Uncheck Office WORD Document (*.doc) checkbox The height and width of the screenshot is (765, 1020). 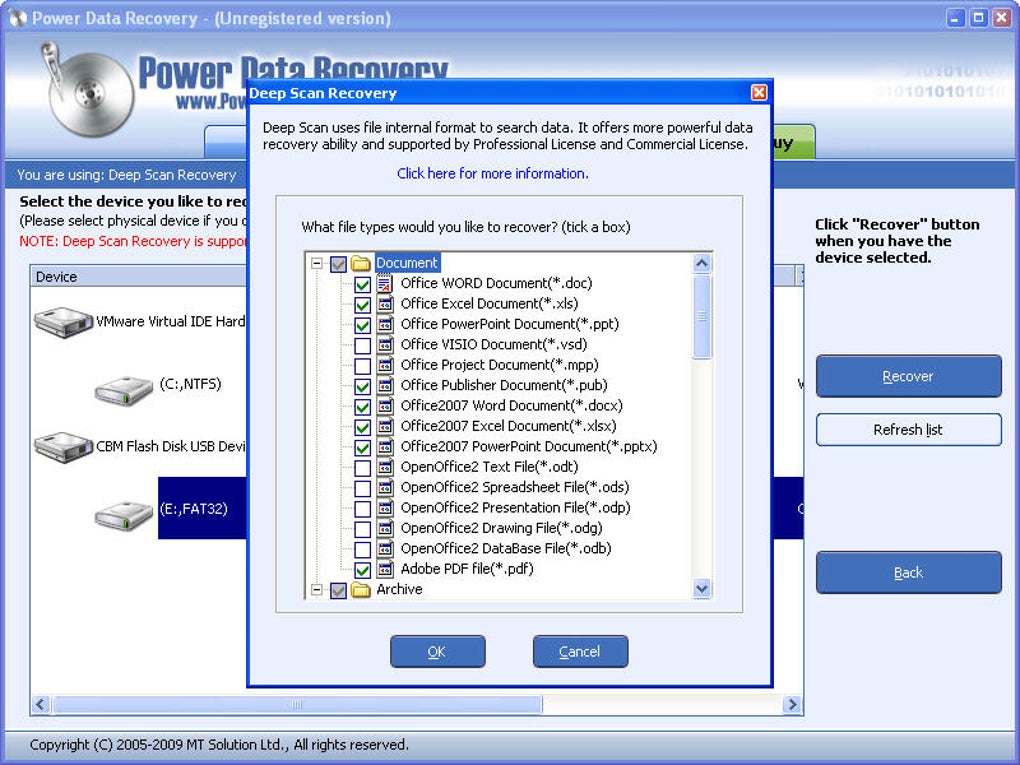tap(362, 284)
